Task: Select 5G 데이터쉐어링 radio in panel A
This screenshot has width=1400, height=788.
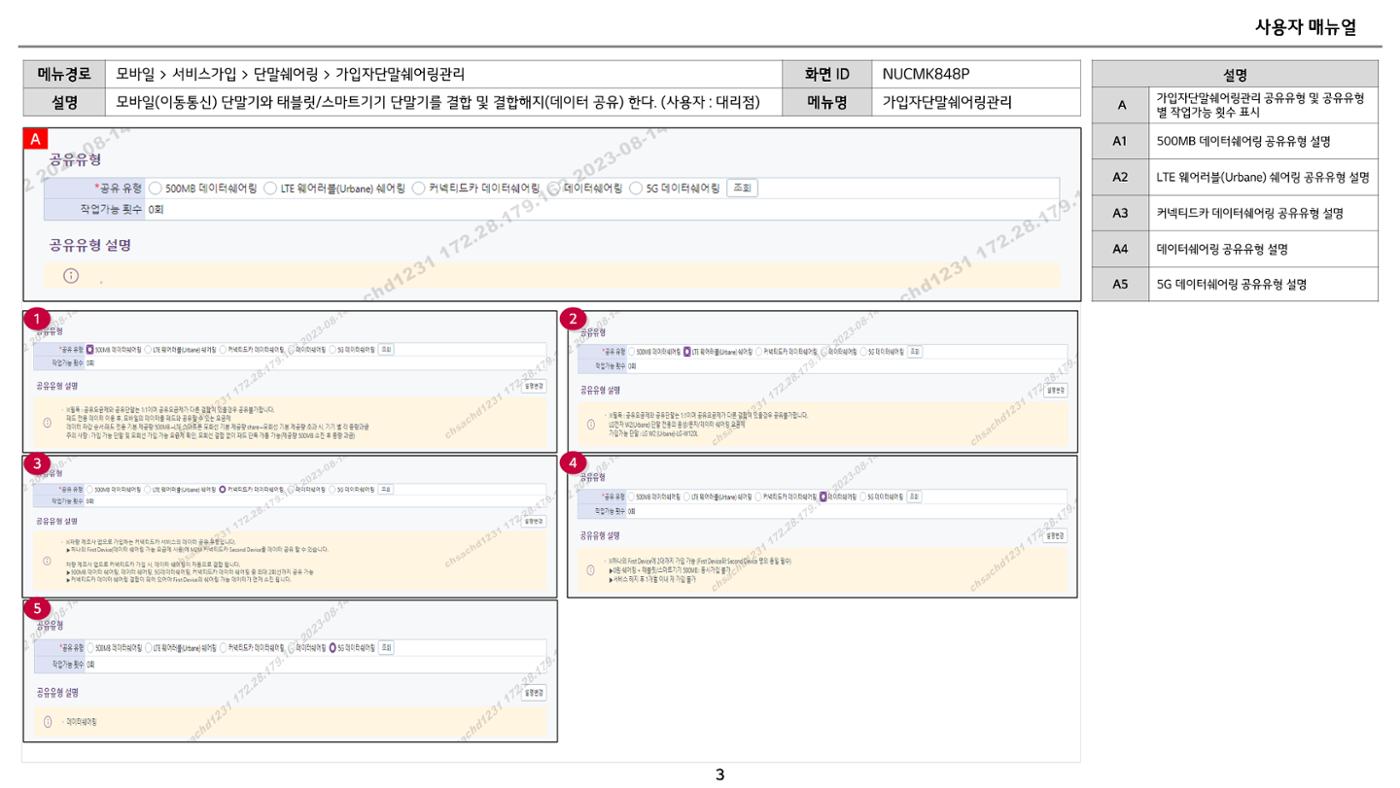Action: pos(636,188)
